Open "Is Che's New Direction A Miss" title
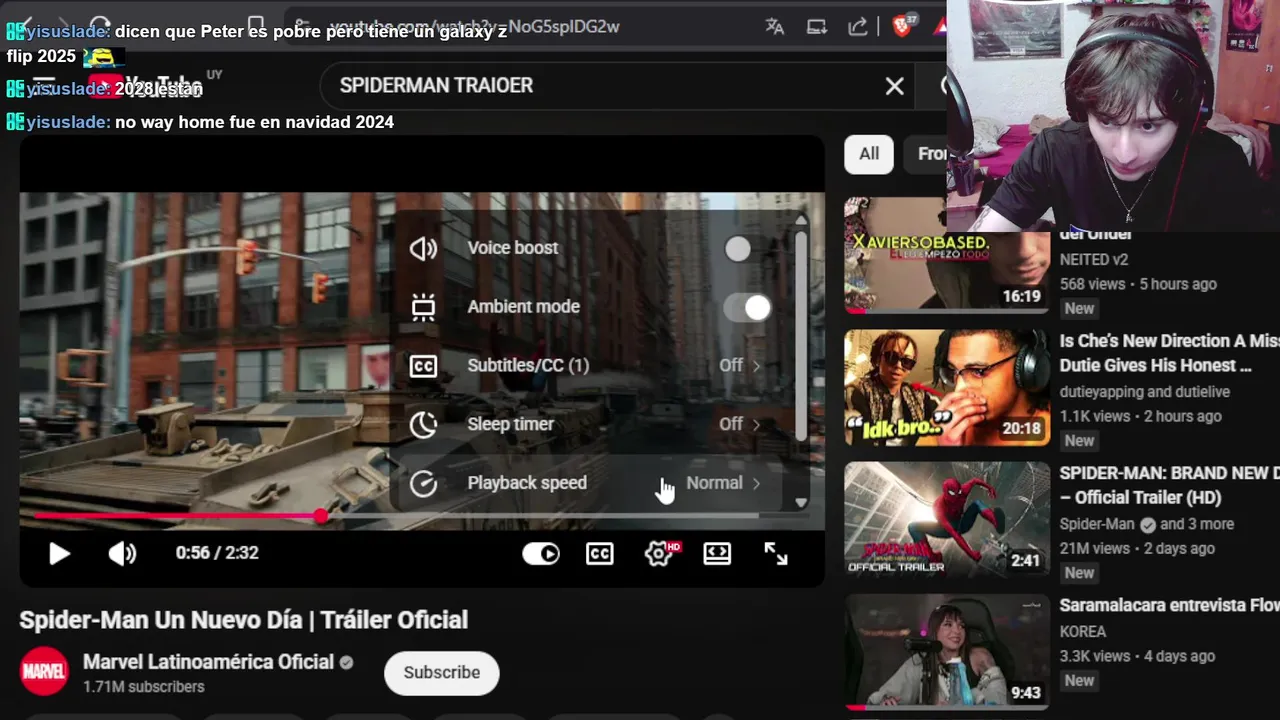The width and height of the screenshot is (1280, 720). [x=1169, y=353]
